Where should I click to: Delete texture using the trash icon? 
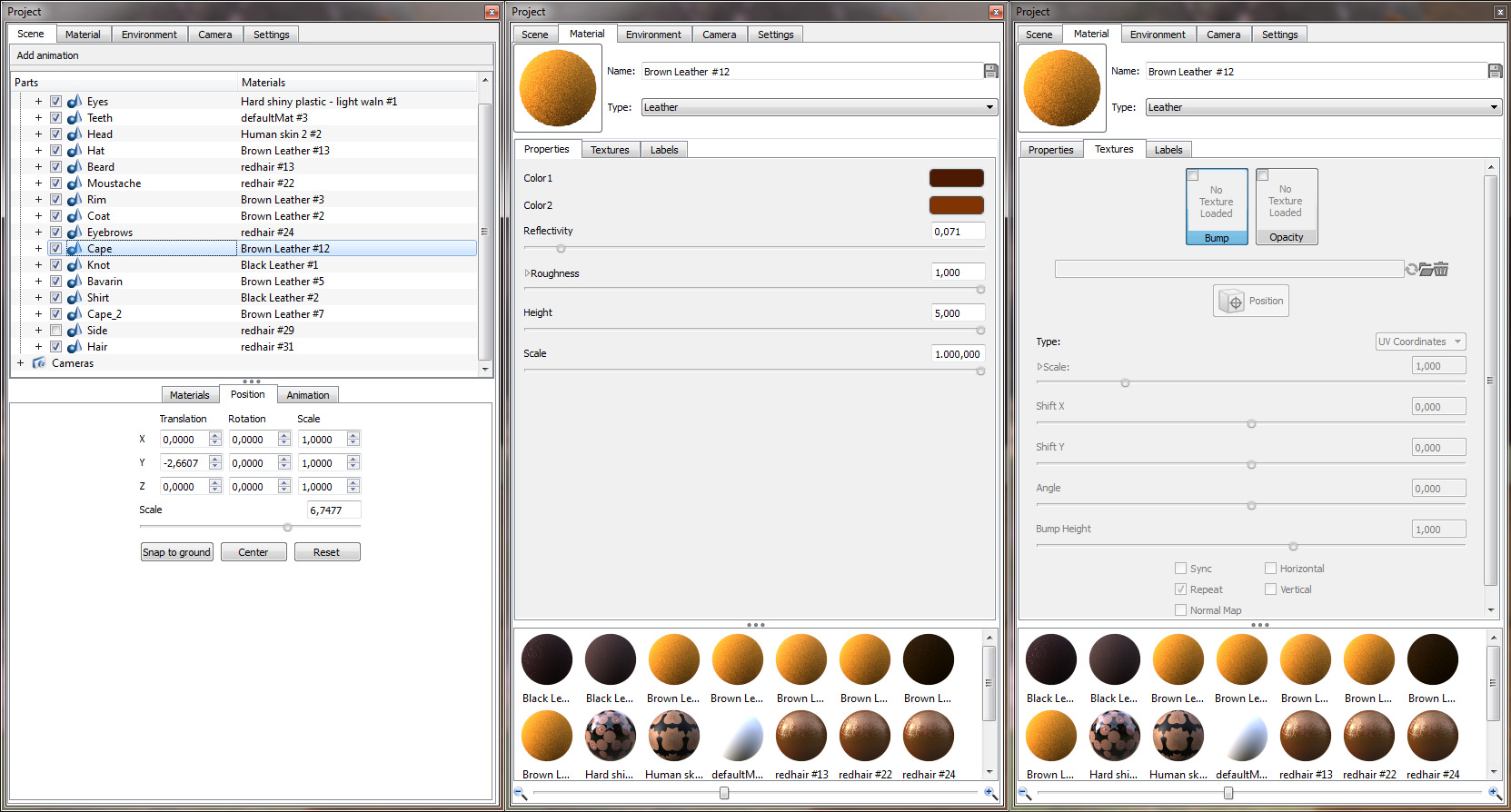[x=1442, y=270]
